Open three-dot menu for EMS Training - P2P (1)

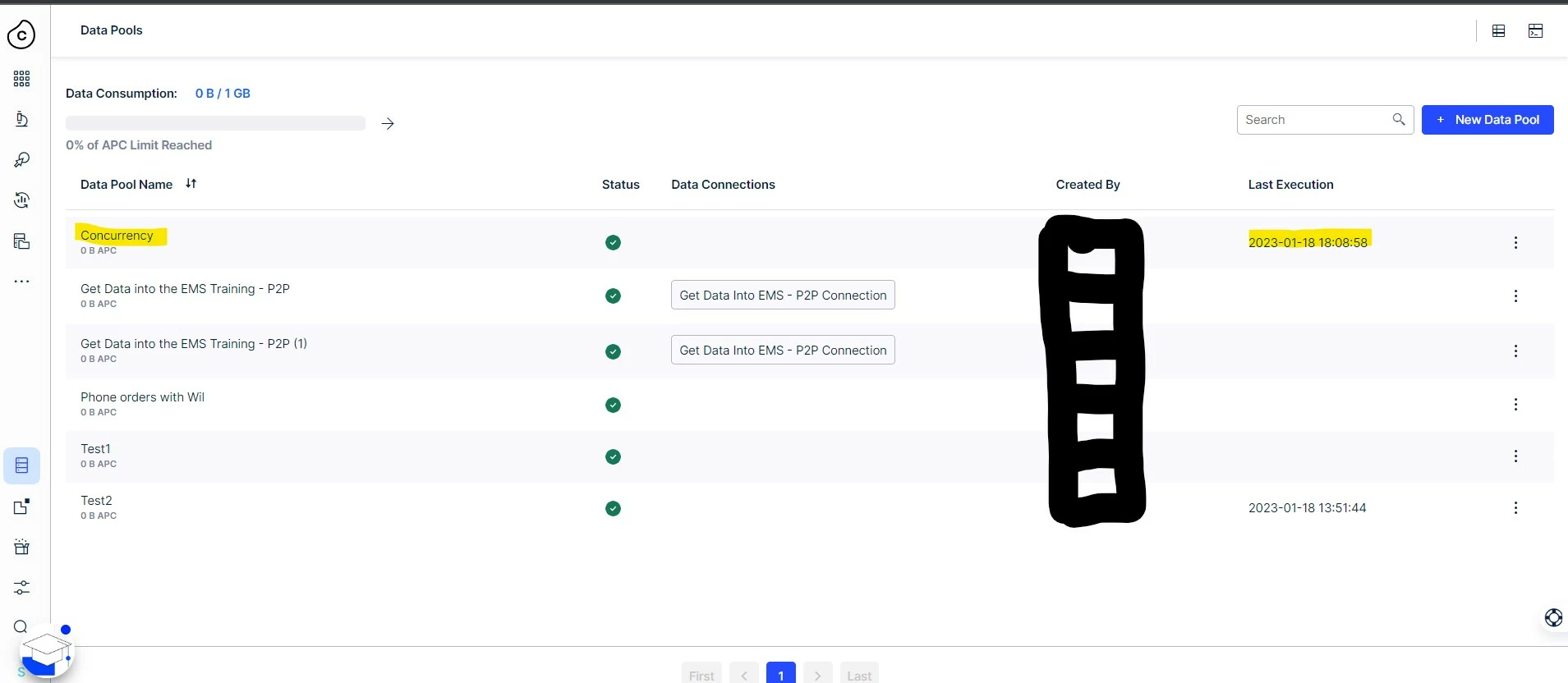click(x=1515, y=351)
